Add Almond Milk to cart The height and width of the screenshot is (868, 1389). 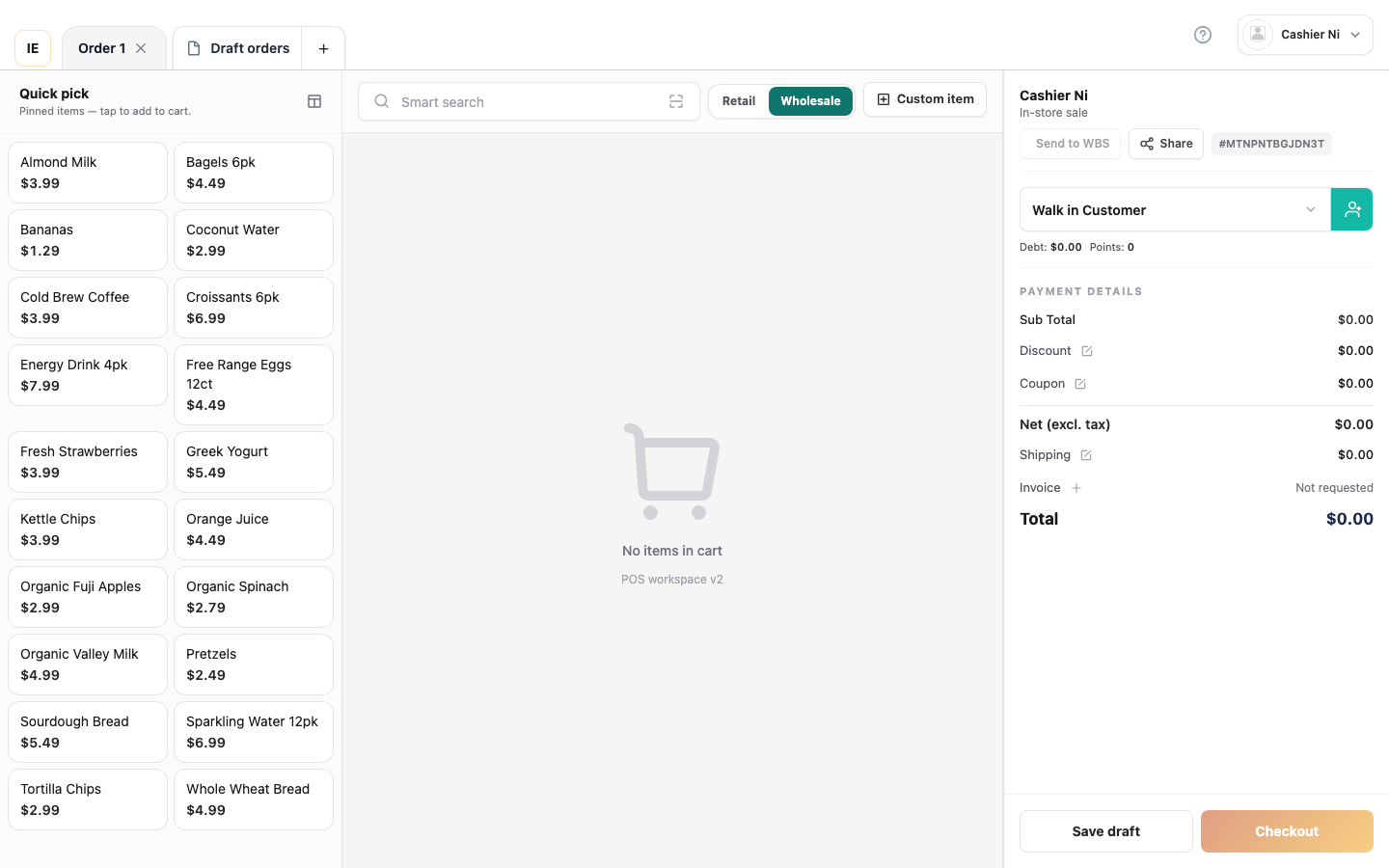(88, 173)
